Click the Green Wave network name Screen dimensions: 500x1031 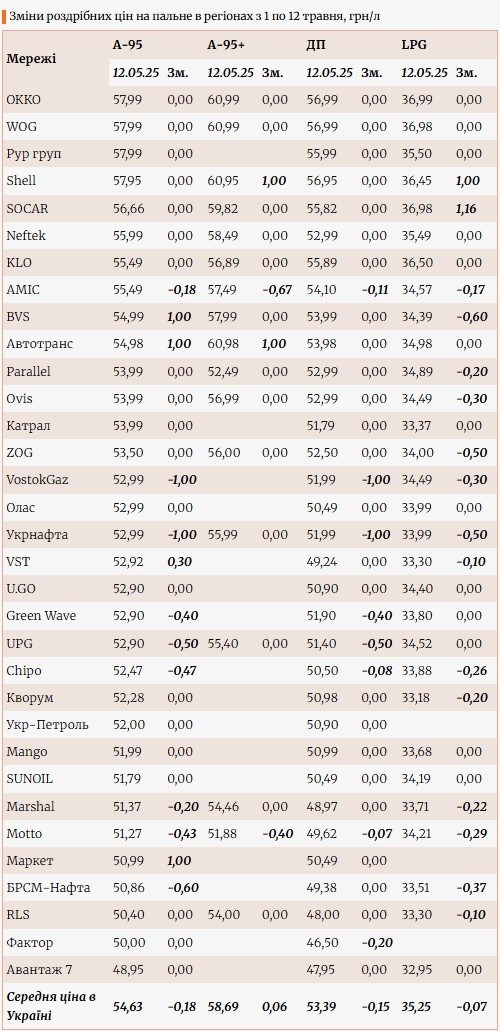pos(41,616)
